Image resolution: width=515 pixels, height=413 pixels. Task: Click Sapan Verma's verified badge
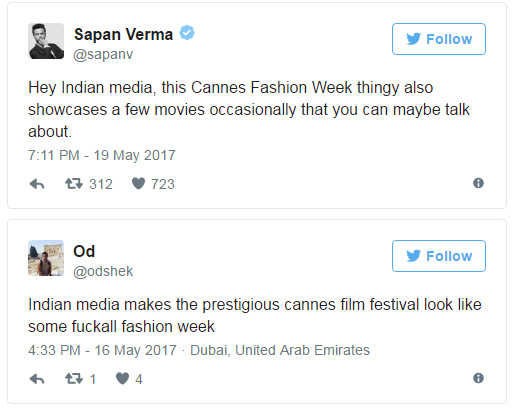pyautogui.click(x=187, y=33)
